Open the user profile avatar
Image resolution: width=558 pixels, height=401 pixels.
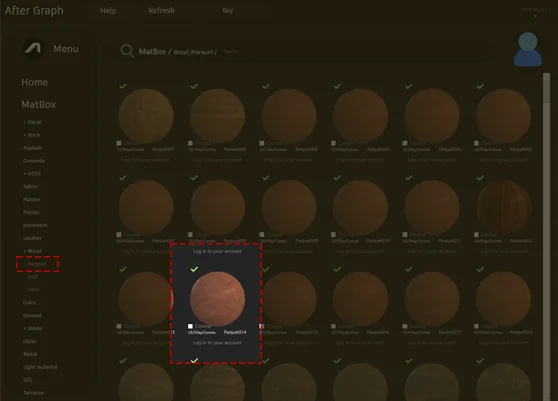(x=528, y=49)
